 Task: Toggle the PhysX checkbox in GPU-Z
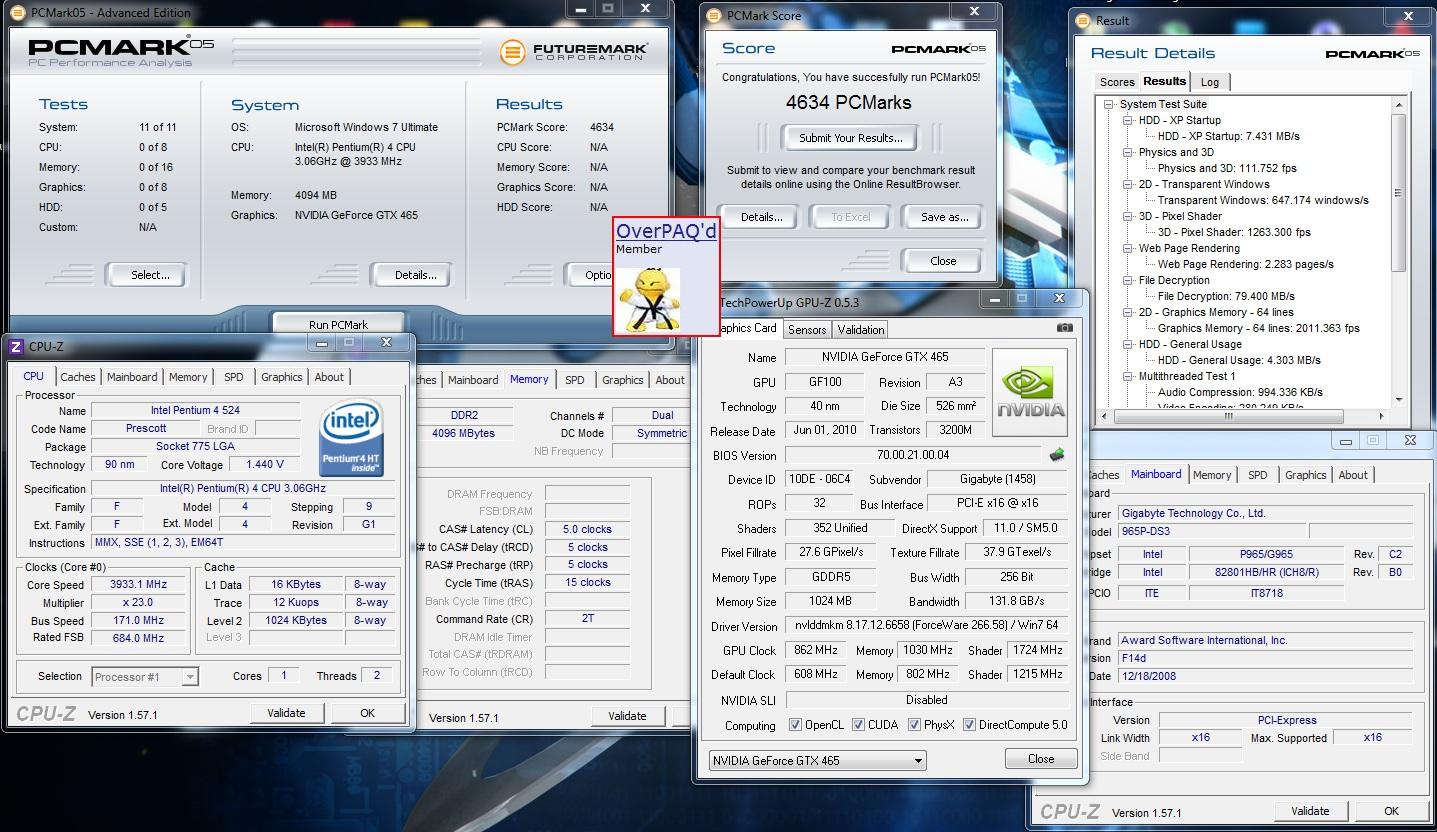(x=914, y=725)
